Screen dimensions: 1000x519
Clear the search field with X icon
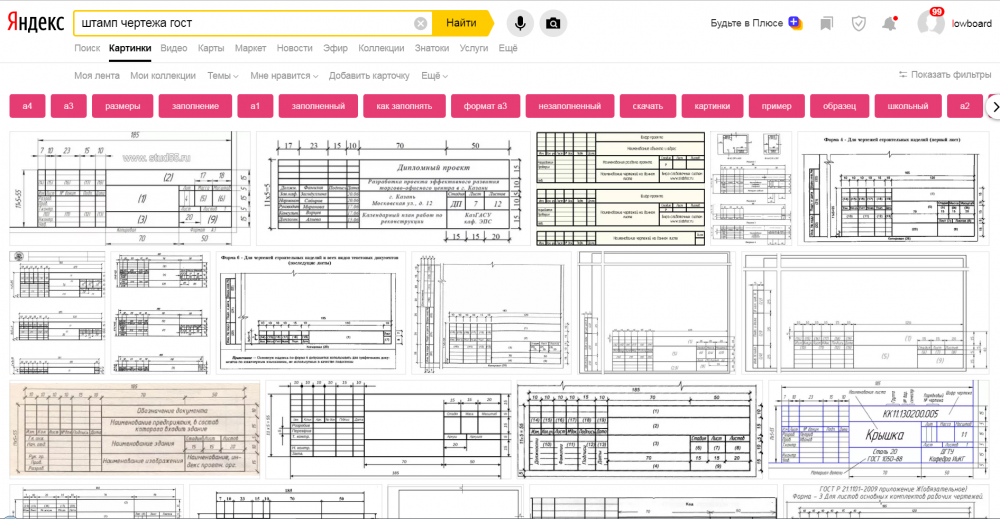(420, 24)
